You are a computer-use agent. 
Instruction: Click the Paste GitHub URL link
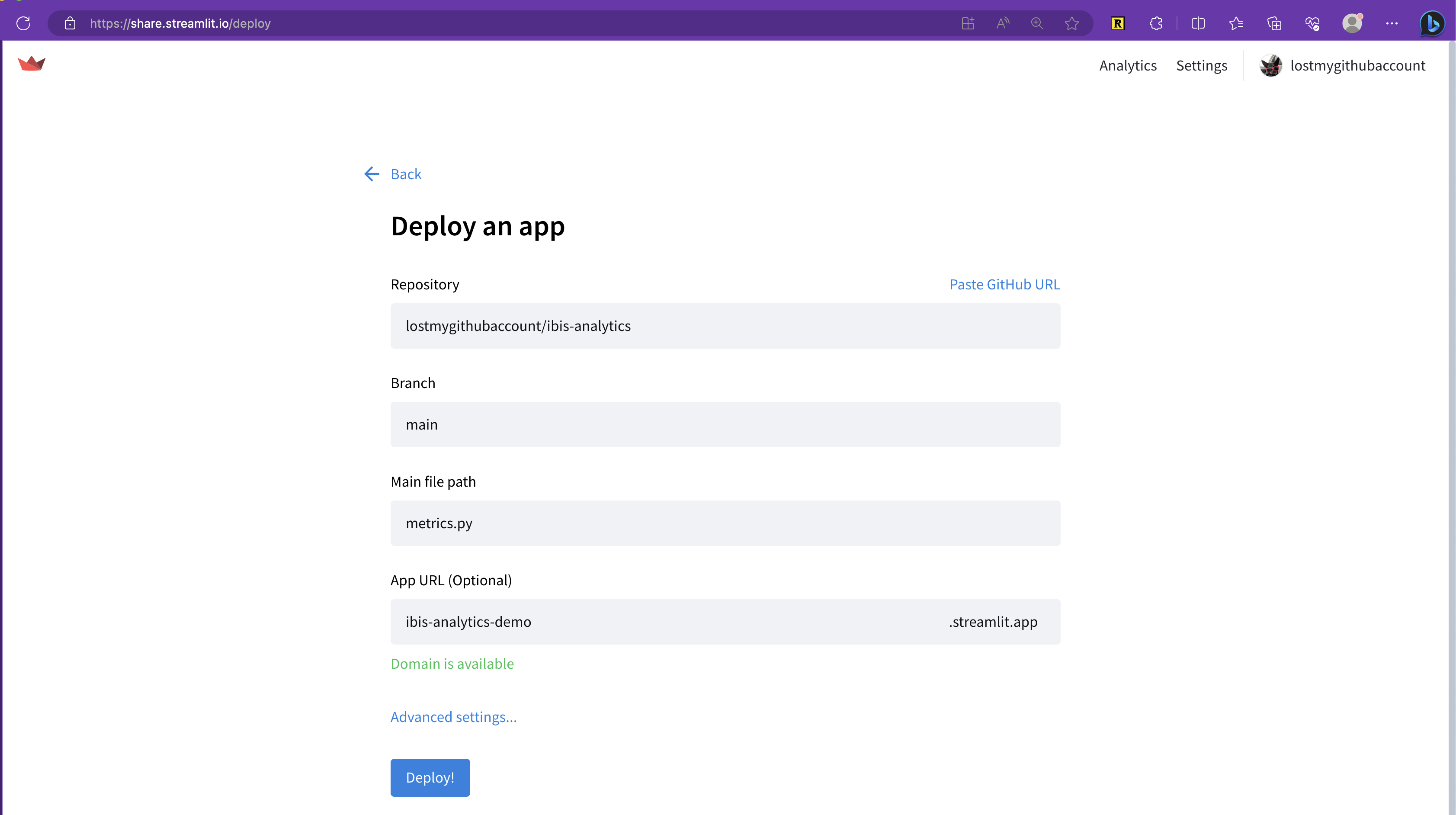pyautogui.click(x=1004, y=284)
